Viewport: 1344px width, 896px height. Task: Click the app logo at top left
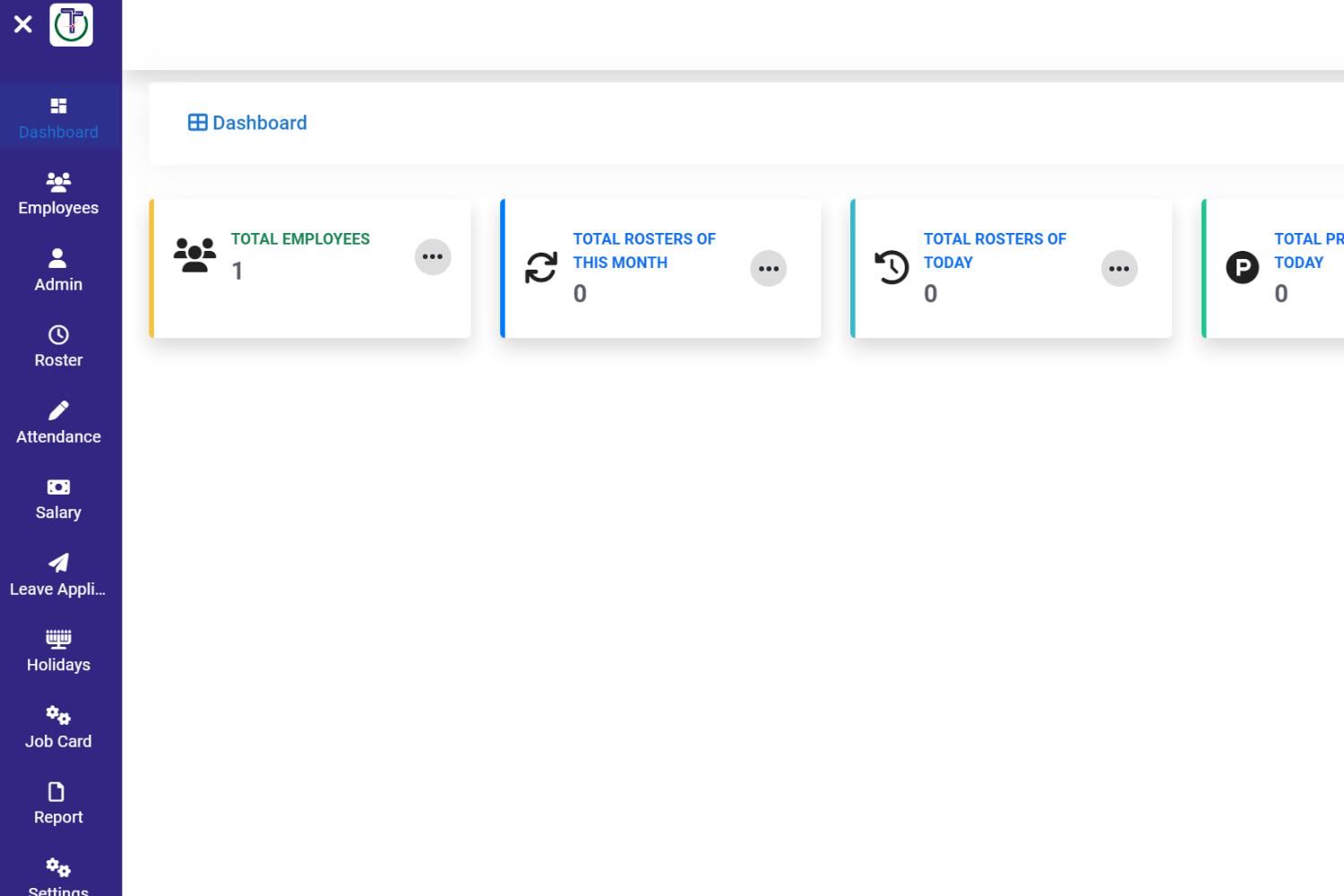click(x=72, y=25)
